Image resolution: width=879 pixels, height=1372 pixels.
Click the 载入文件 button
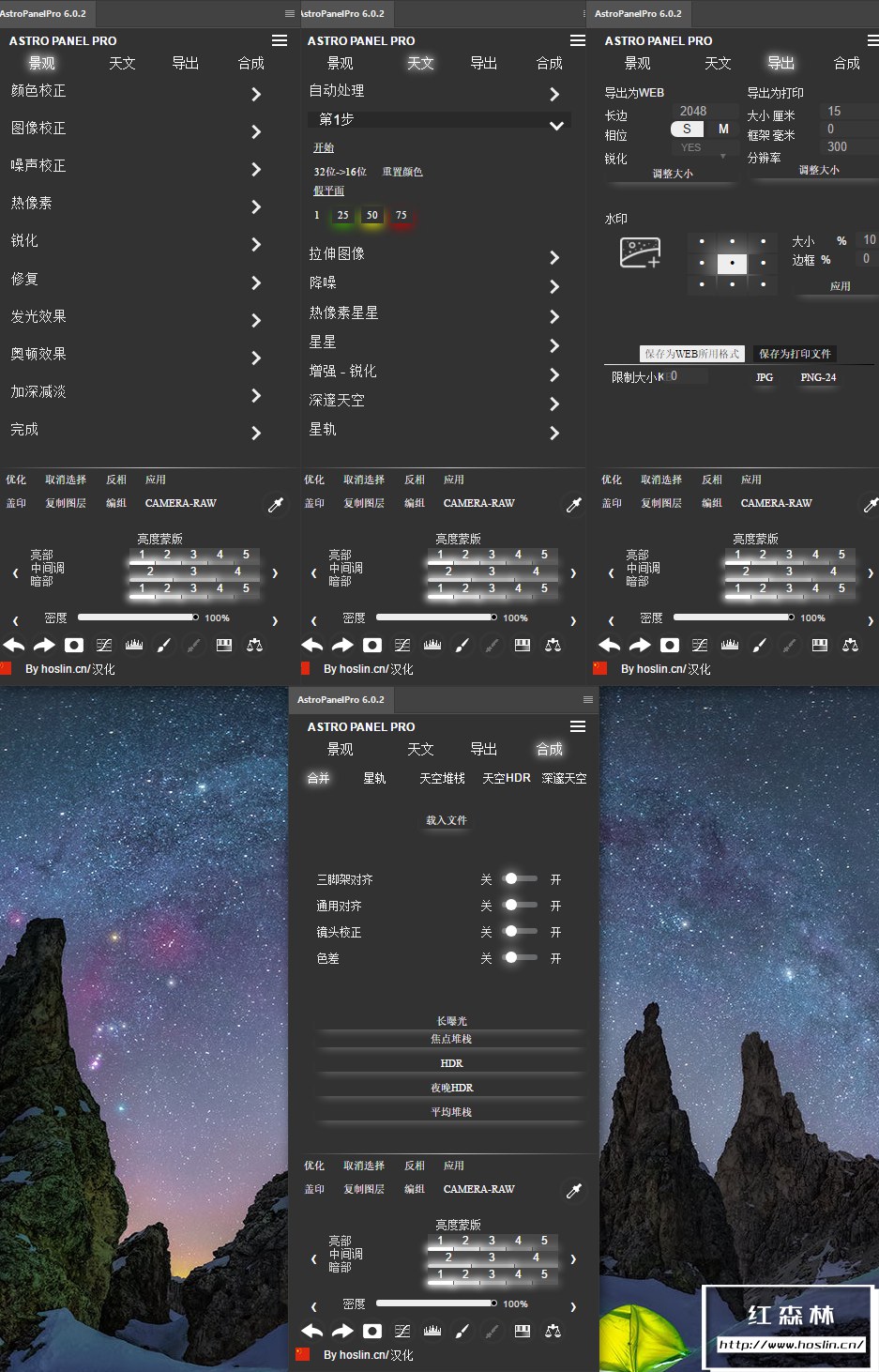447,820
